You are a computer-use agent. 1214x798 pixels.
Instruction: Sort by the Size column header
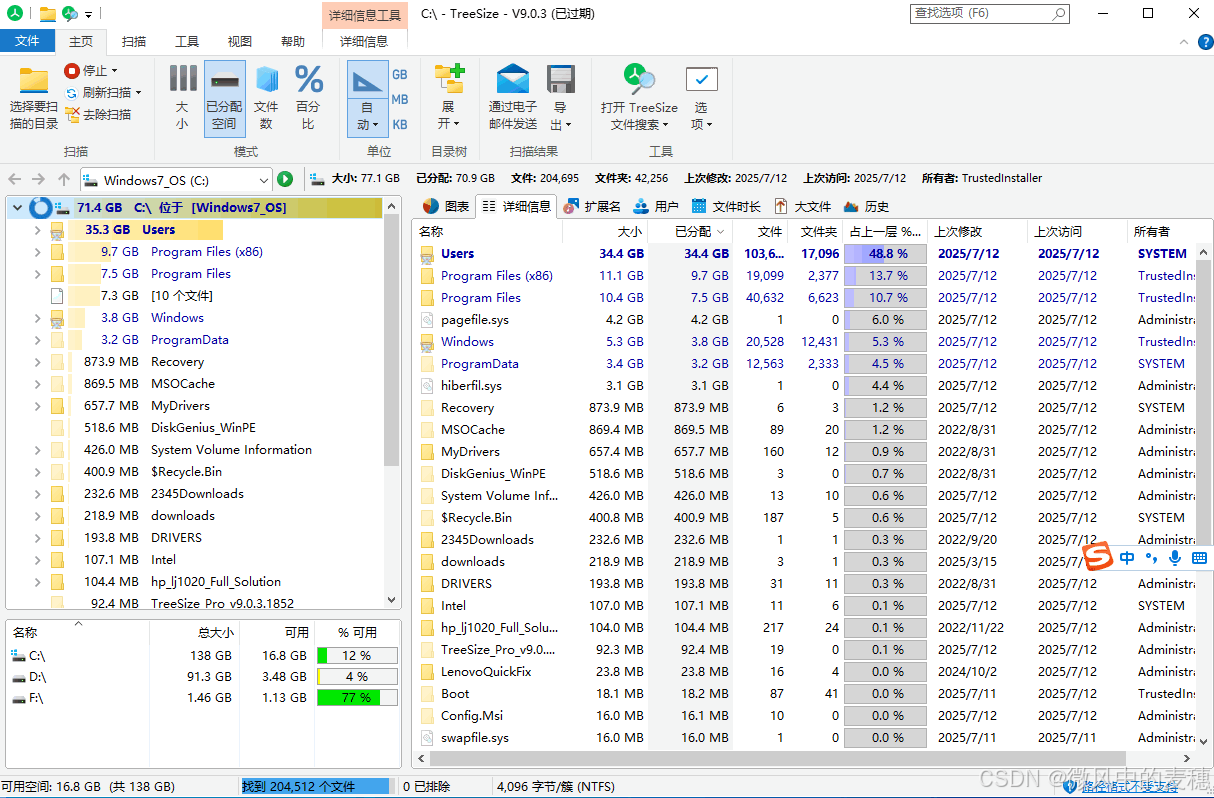[605, 231]
